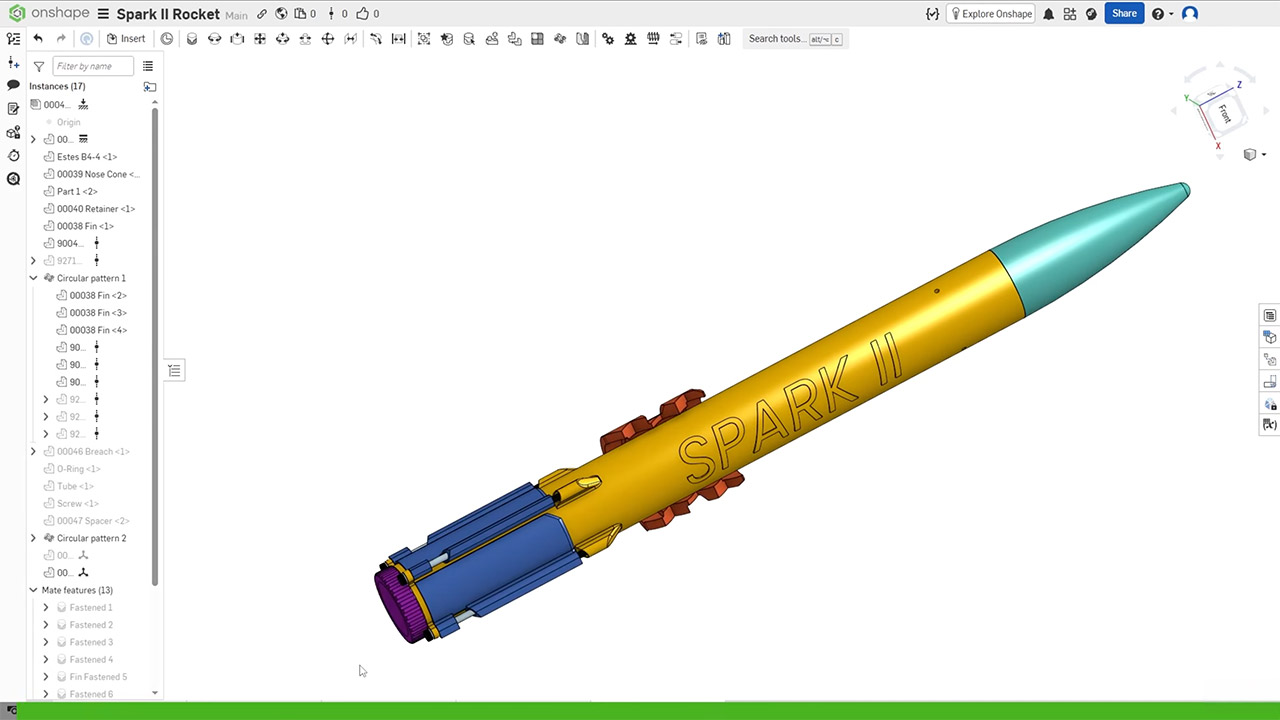Click the Search tools field
Viewport: 1280px width, 720px height.
coord(795,39)
